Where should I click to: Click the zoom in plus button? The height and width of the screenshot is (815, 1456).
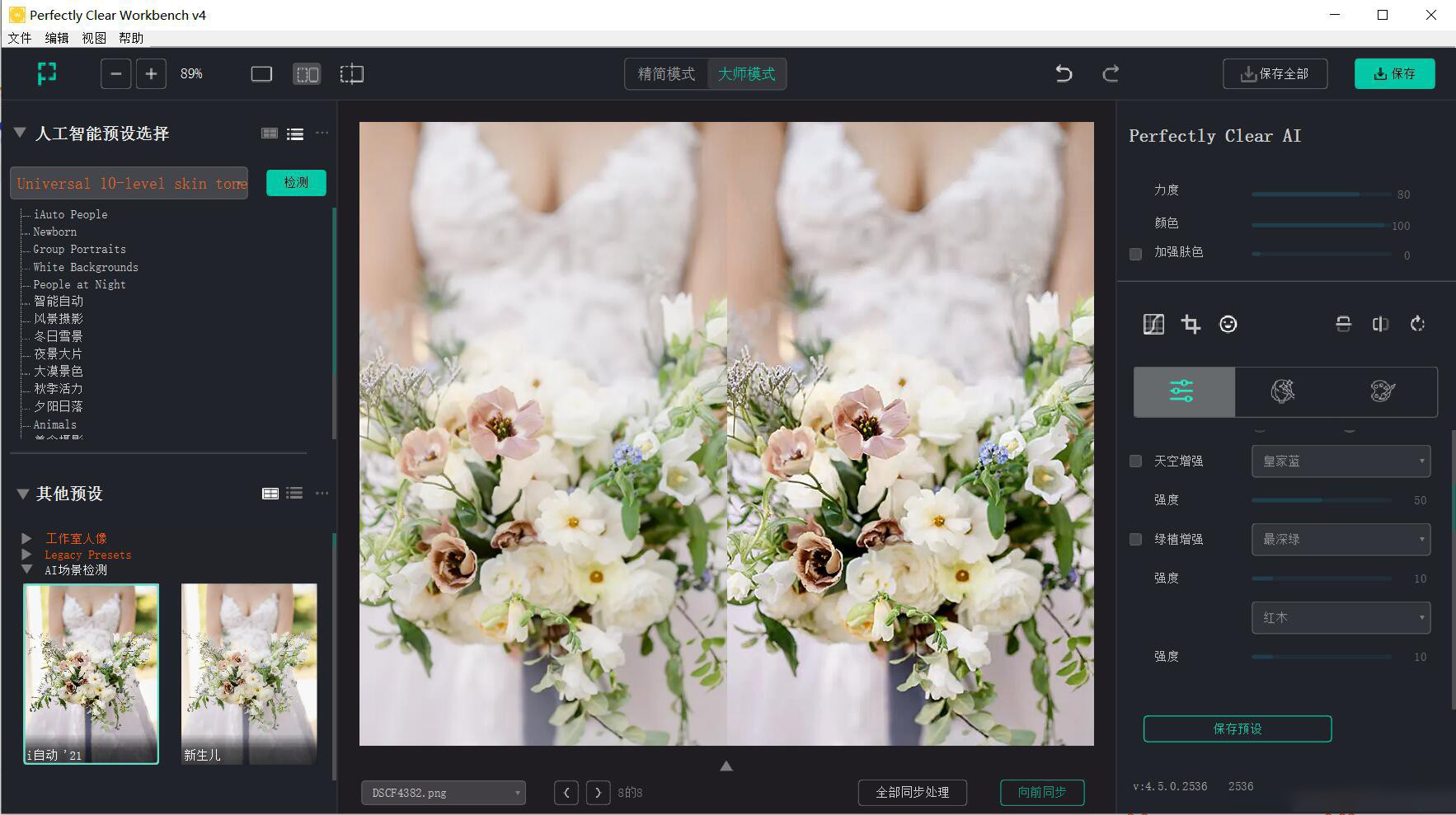click(151, 74)
